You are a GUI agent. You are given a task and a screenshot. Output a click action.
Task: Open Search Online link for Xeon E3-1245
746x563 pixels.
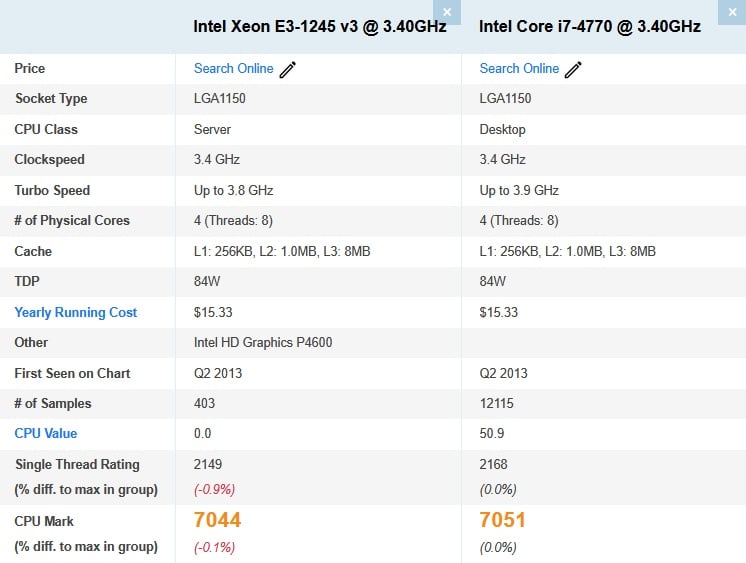(x=234, y=69)
